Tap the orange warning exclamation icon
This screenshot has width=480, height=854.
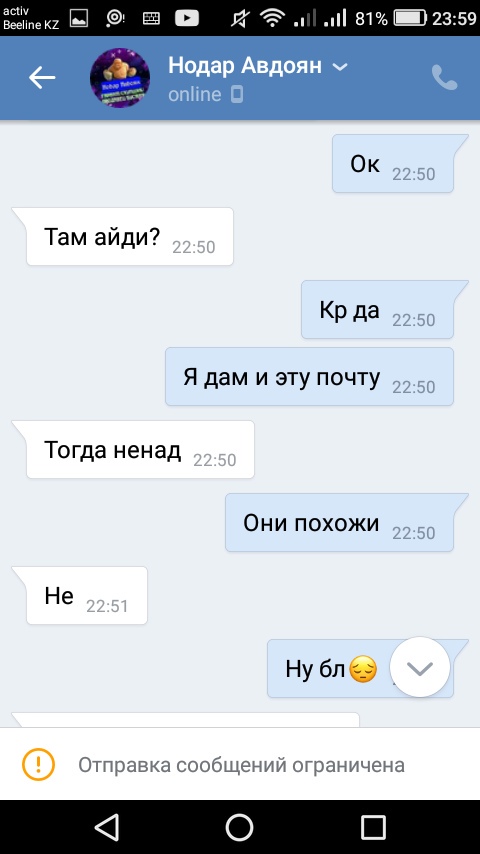point(38,764)
